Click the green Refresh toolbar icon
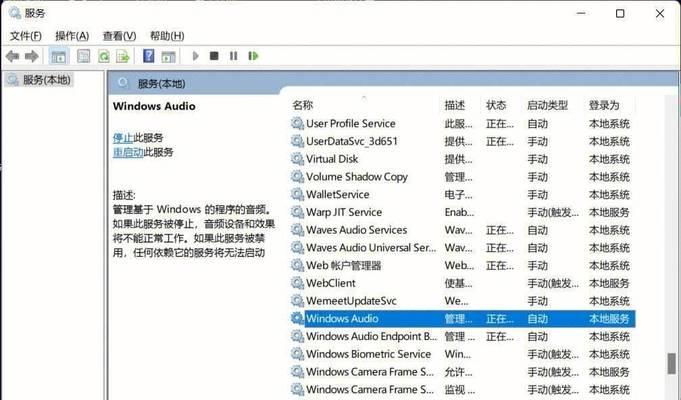681x400 pixels. click(104, 56)
